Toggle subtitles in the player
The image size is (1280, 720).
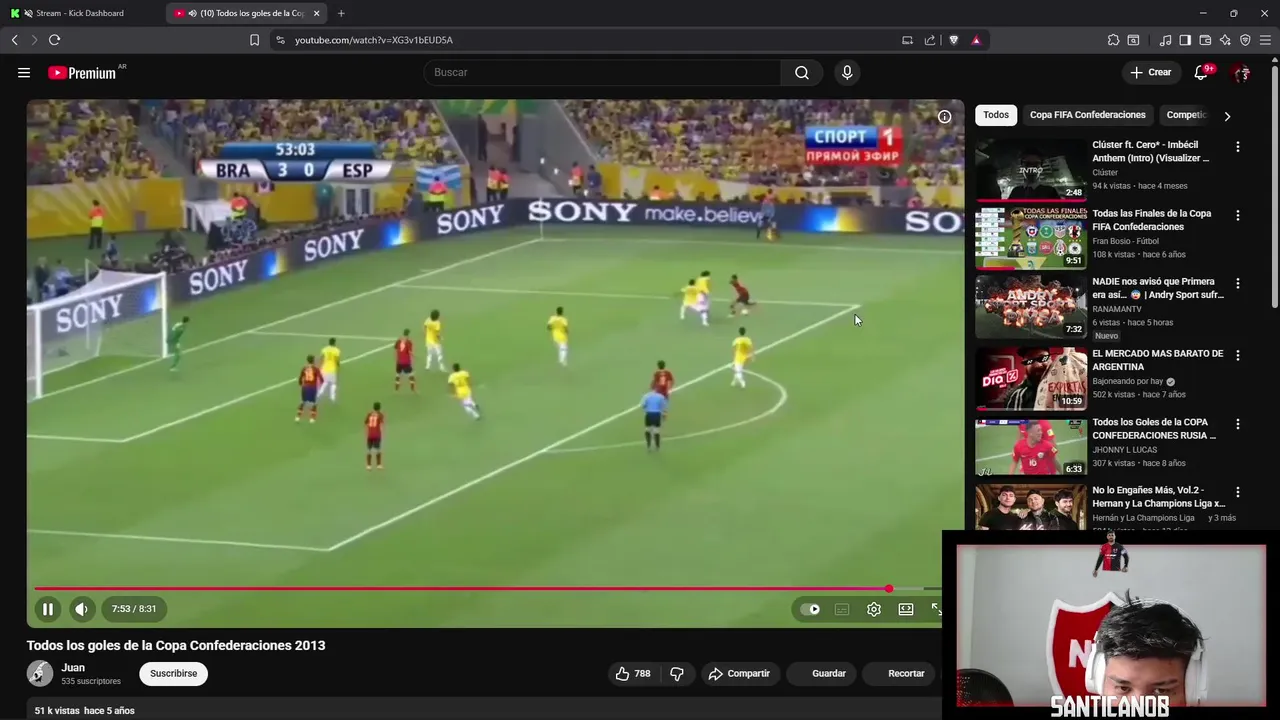click(842, 609)
